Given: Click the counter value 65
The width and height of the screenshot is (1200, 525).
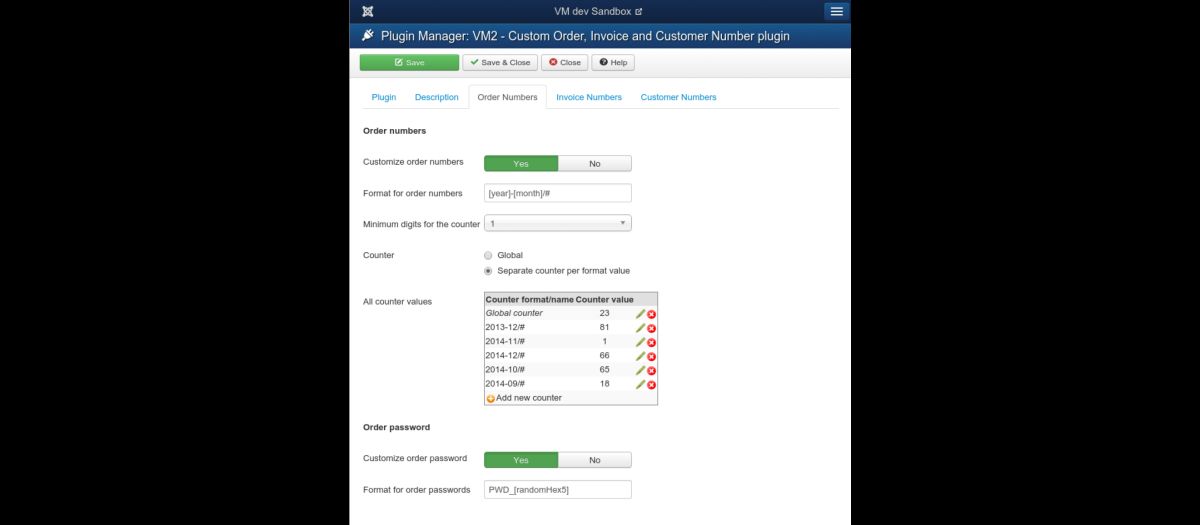Looking at the screenshot, I should 605,370.
